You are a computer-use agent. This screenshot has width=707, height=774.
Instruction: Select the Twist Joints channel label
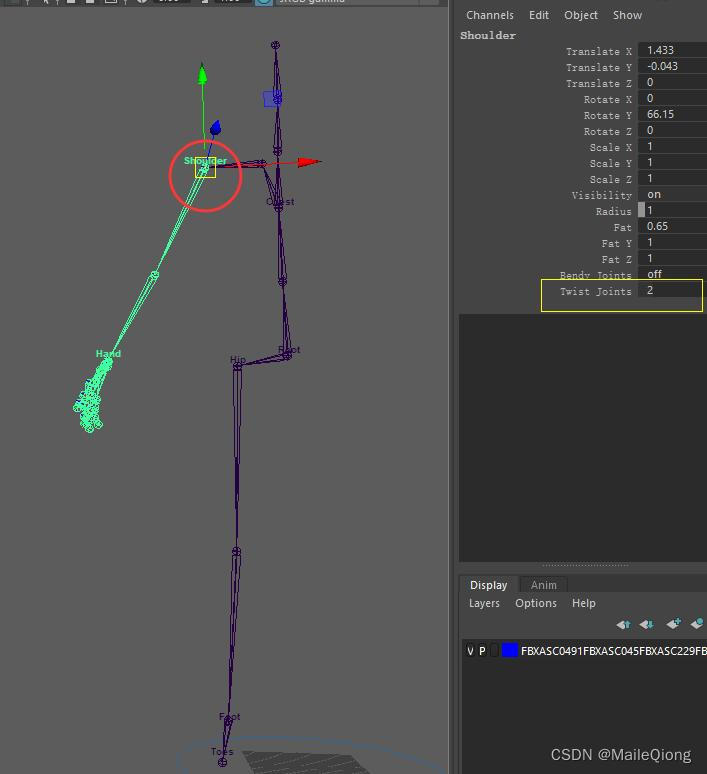tap(595, 292)
